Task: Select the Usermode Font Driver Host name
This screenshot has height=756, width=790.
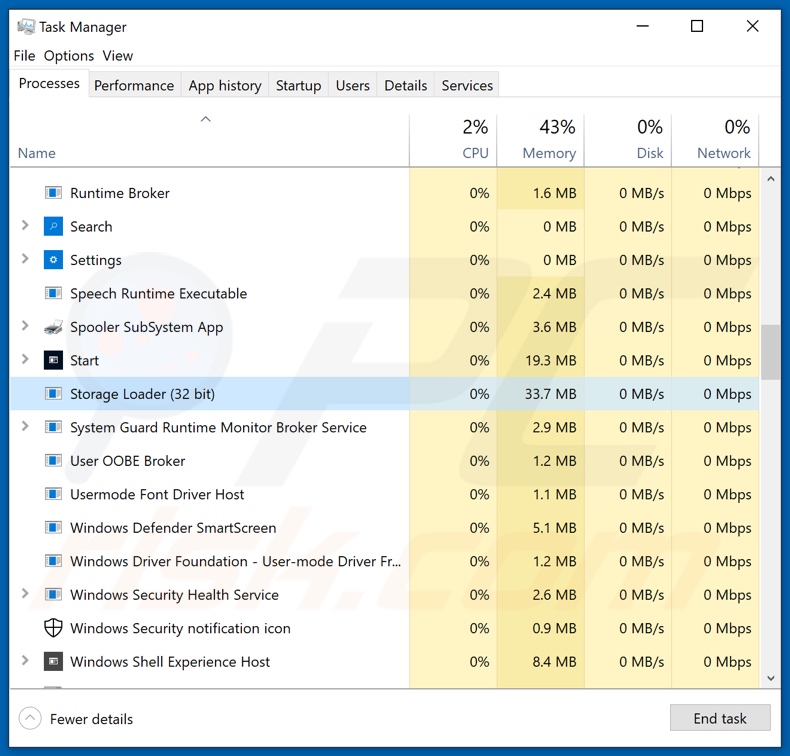Action: 157,494
